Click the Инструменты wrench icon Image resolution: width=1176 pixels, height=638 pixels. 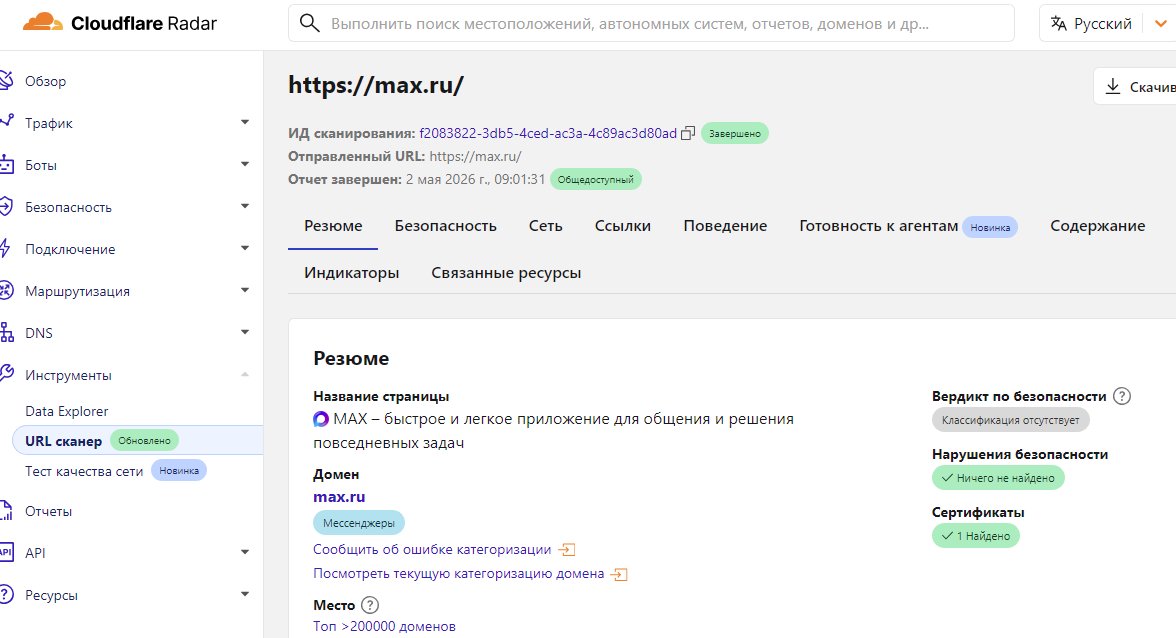tap(6, 374)
